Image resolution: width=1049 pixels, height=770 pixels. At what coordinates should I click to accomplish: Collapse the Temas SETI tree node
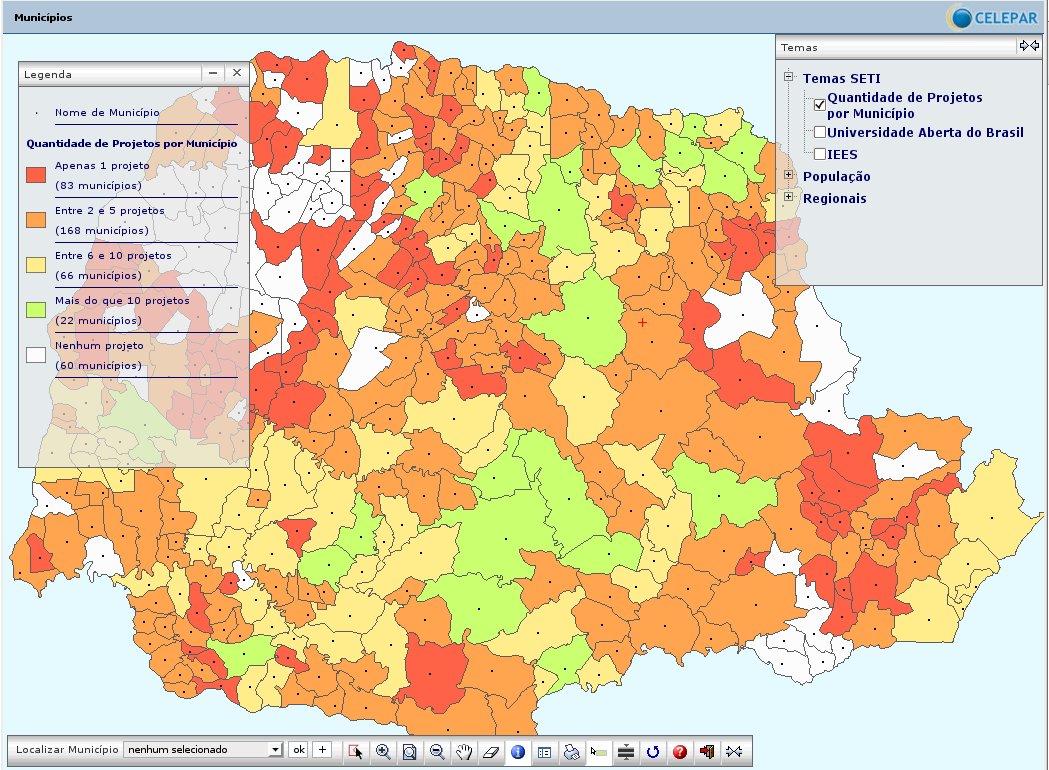coord(788,77)
